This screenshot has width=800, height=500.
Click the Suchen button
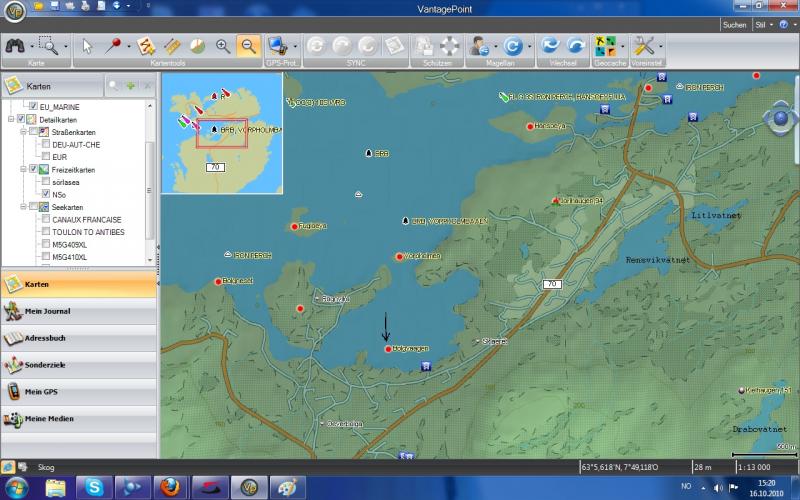tap(734, 25)
